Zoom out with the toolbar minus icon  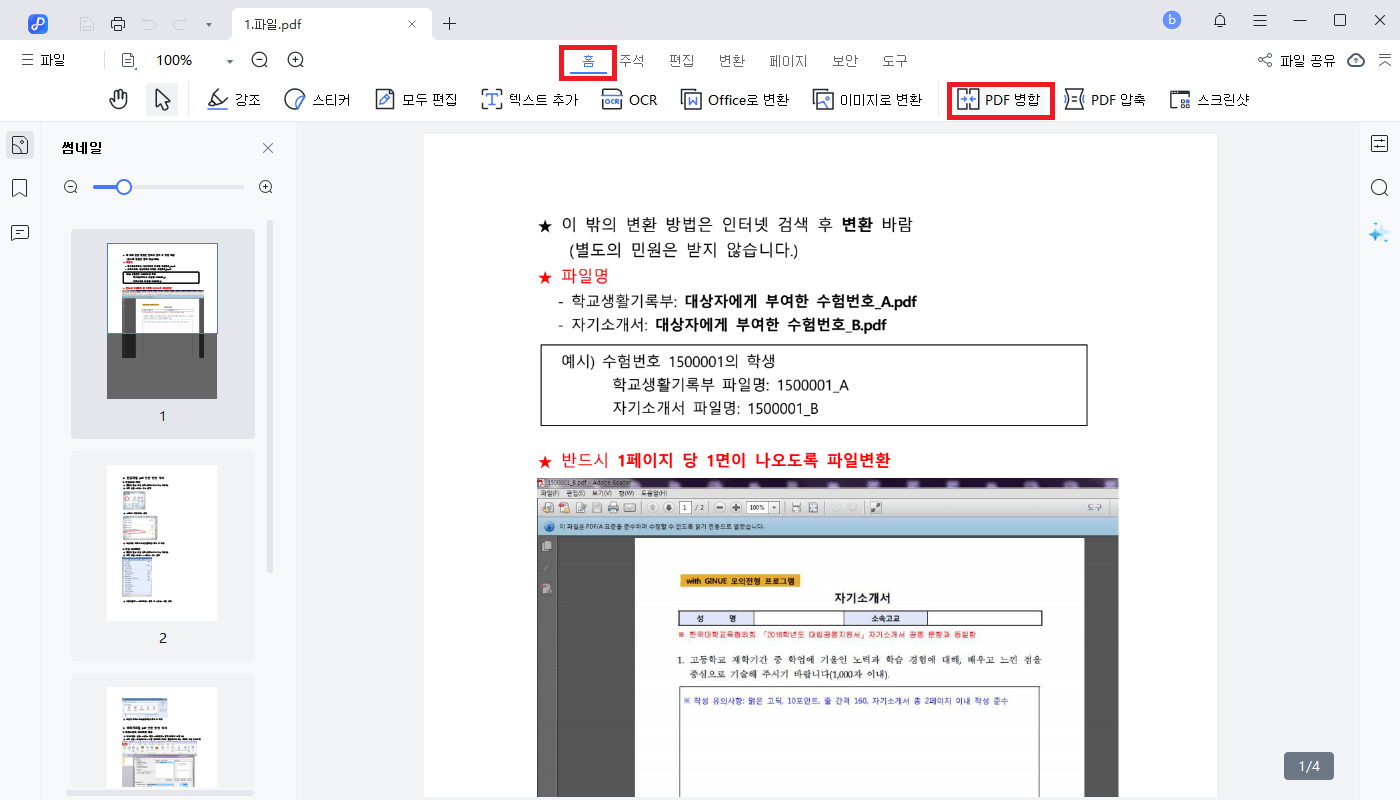[260, 60]
